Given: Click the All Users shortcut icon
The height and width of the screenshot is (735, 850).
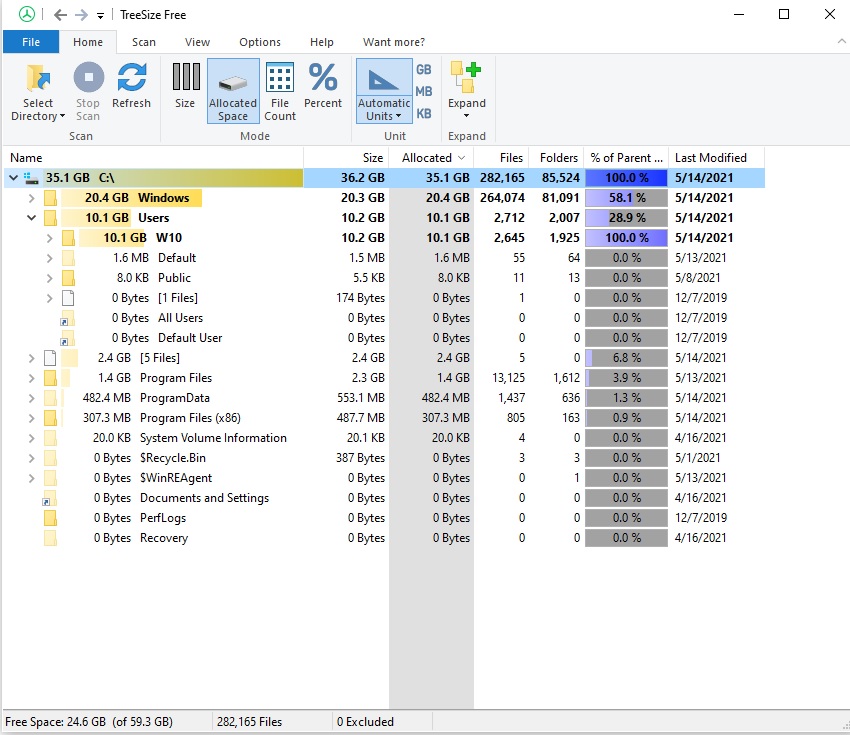Looking at the screenshot, I should [68, 318].
